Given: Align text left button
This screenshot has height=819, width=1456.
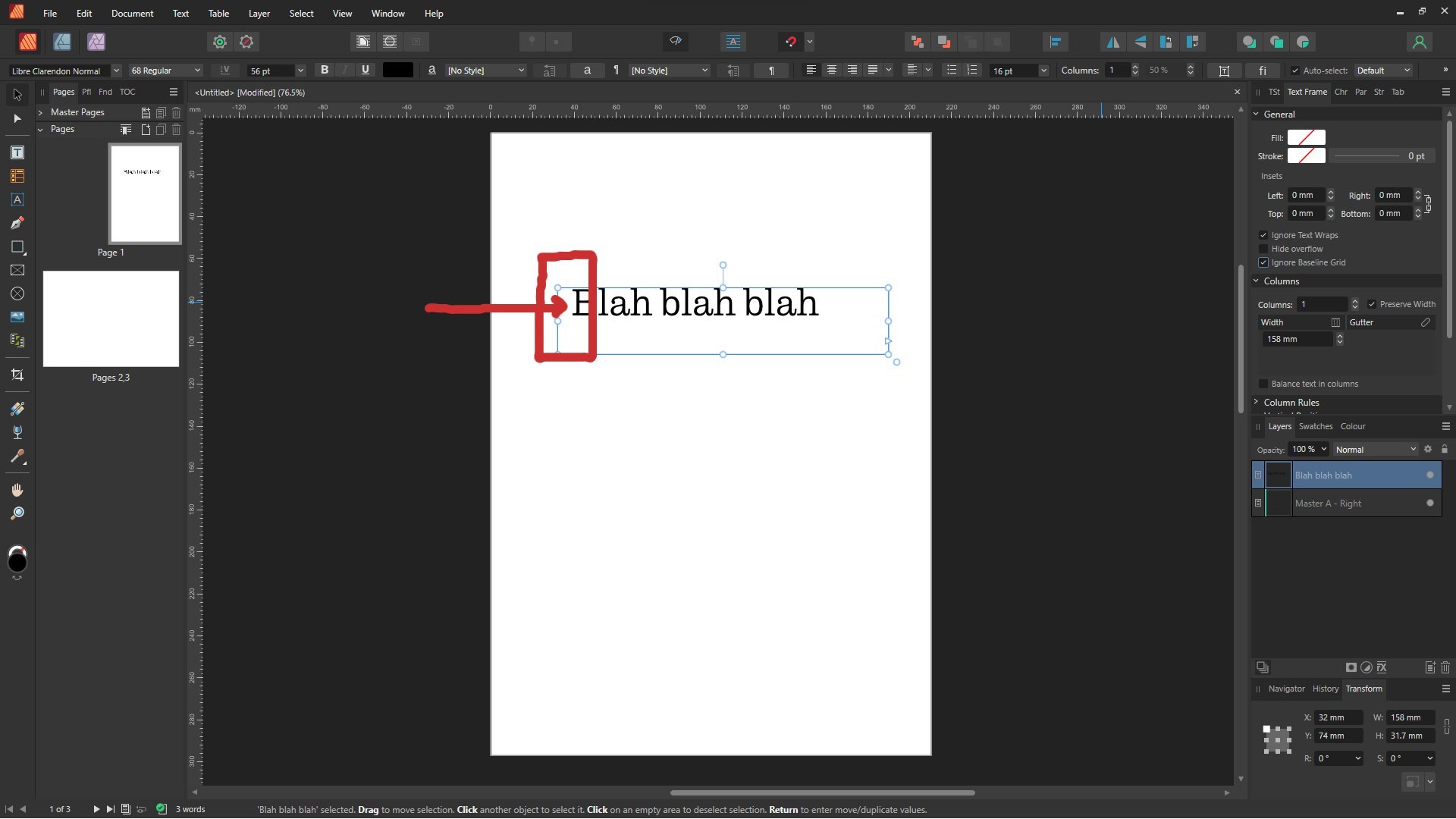Looking at the screenshot, I should tap(811, 70).
